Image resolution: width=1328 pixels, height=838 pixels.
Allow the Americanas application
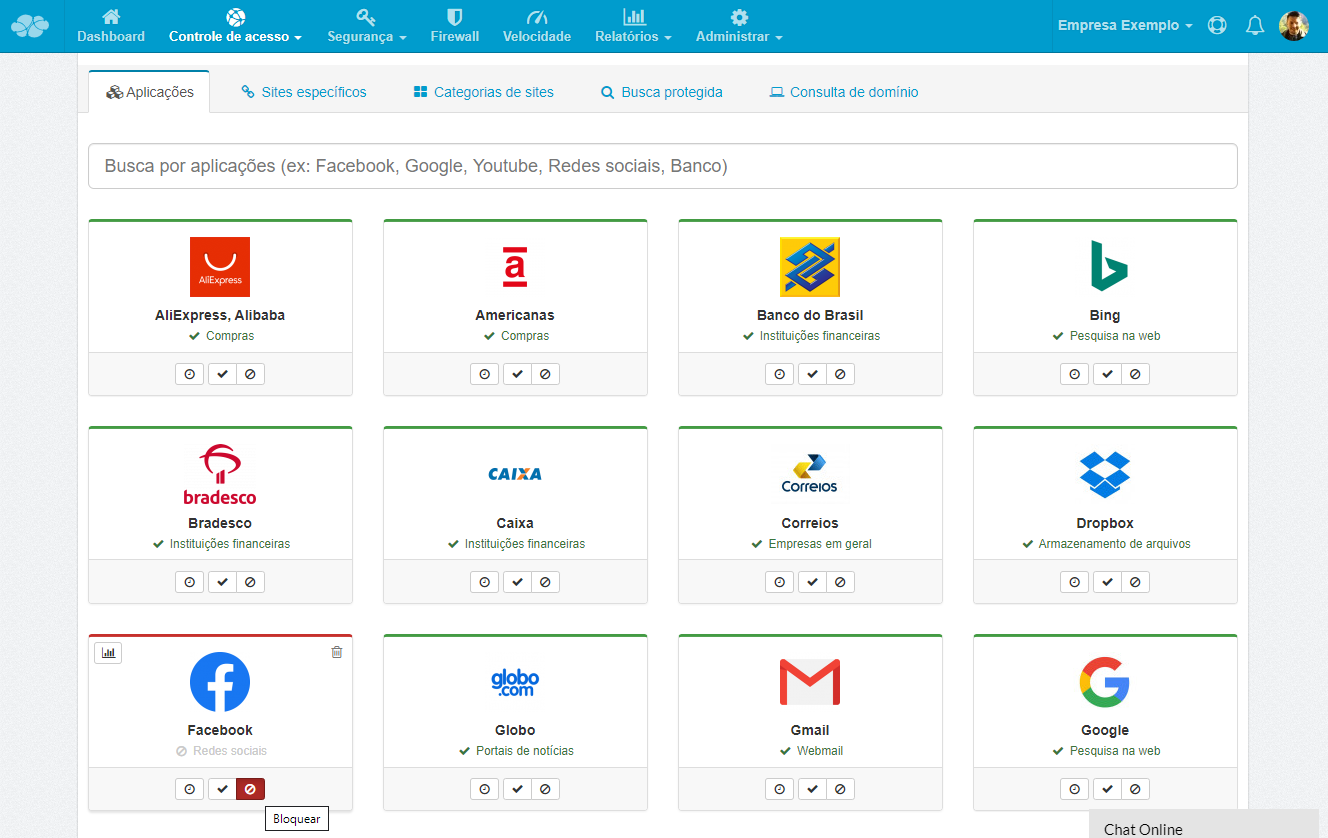point(517,374)
